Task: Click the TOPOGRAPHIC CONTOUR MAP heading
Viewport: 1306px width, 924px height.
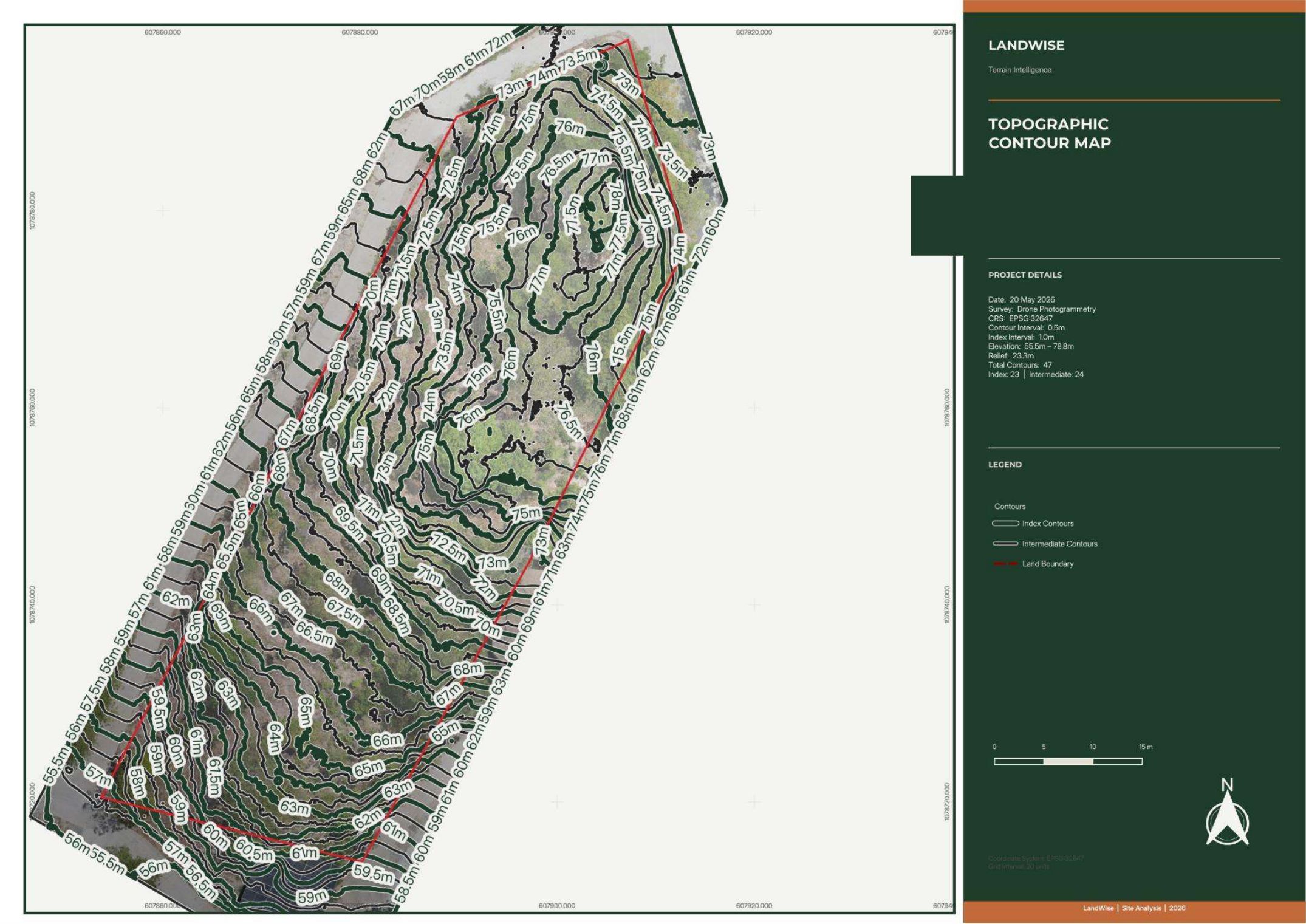Action: (x=1049, y=134)
